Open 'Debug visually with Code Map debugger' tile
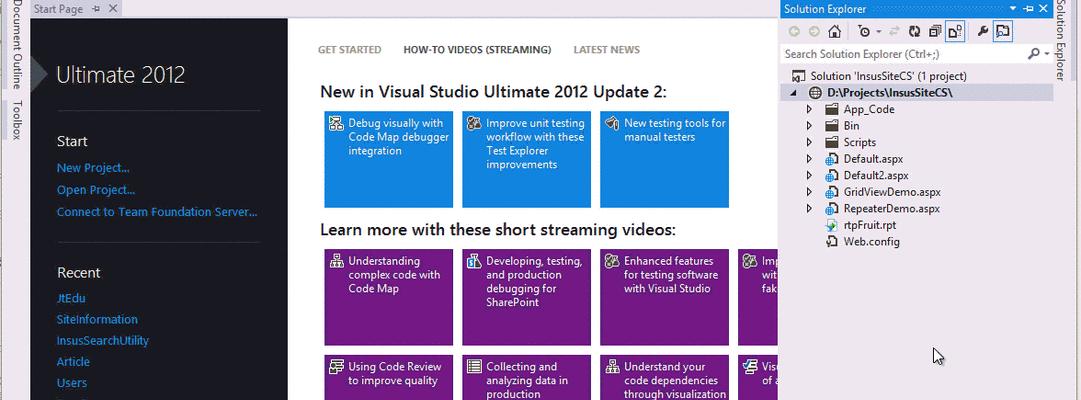 389,159
